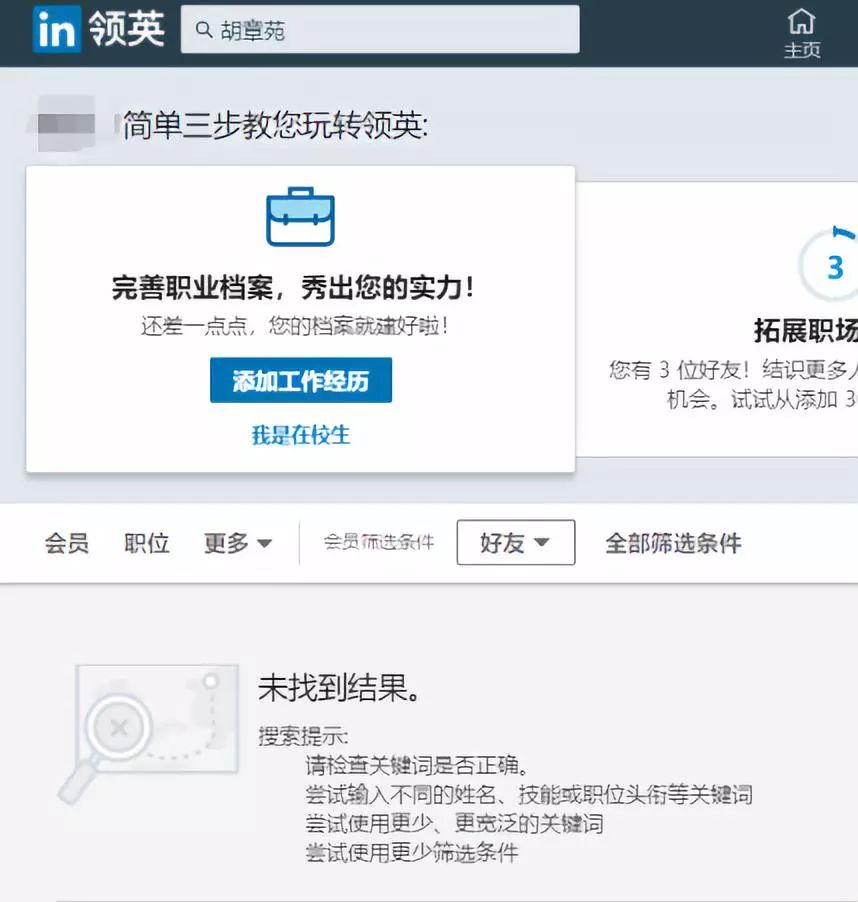Viewport: 858px width, 902px height.
Task: Click the text 还差一点点，您的档案就建好啦！
Action: point(294,326)
